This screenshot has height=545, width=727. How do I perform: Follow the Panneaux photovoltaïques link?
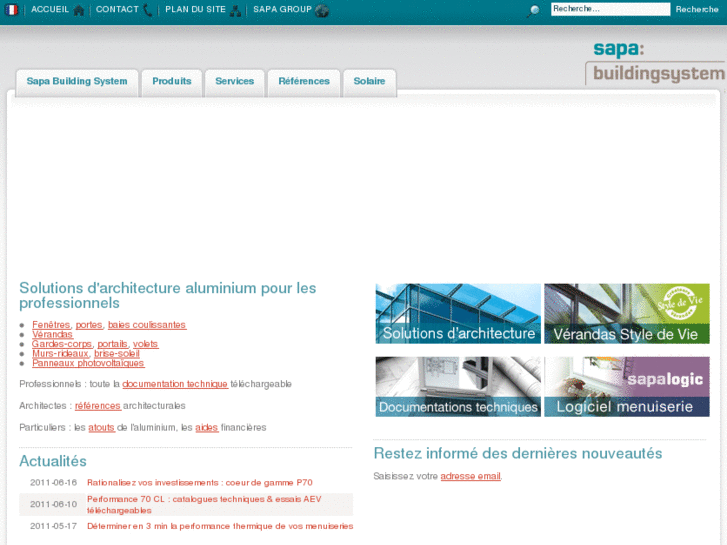click(x=88, y=363)
